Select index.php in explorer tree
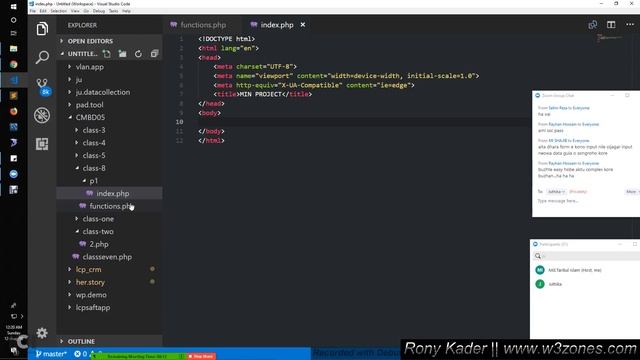The height and width of the screenshot is (360, 640). click(x=109, y=193)
